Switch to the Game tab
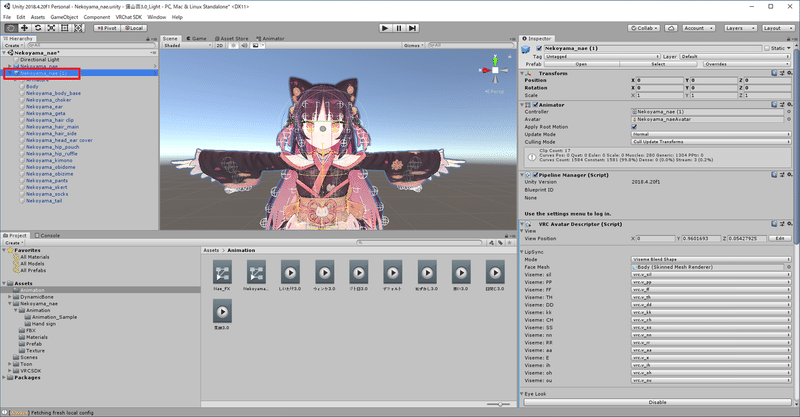Viewport: 800px width, 417px height. coord(196,39)
